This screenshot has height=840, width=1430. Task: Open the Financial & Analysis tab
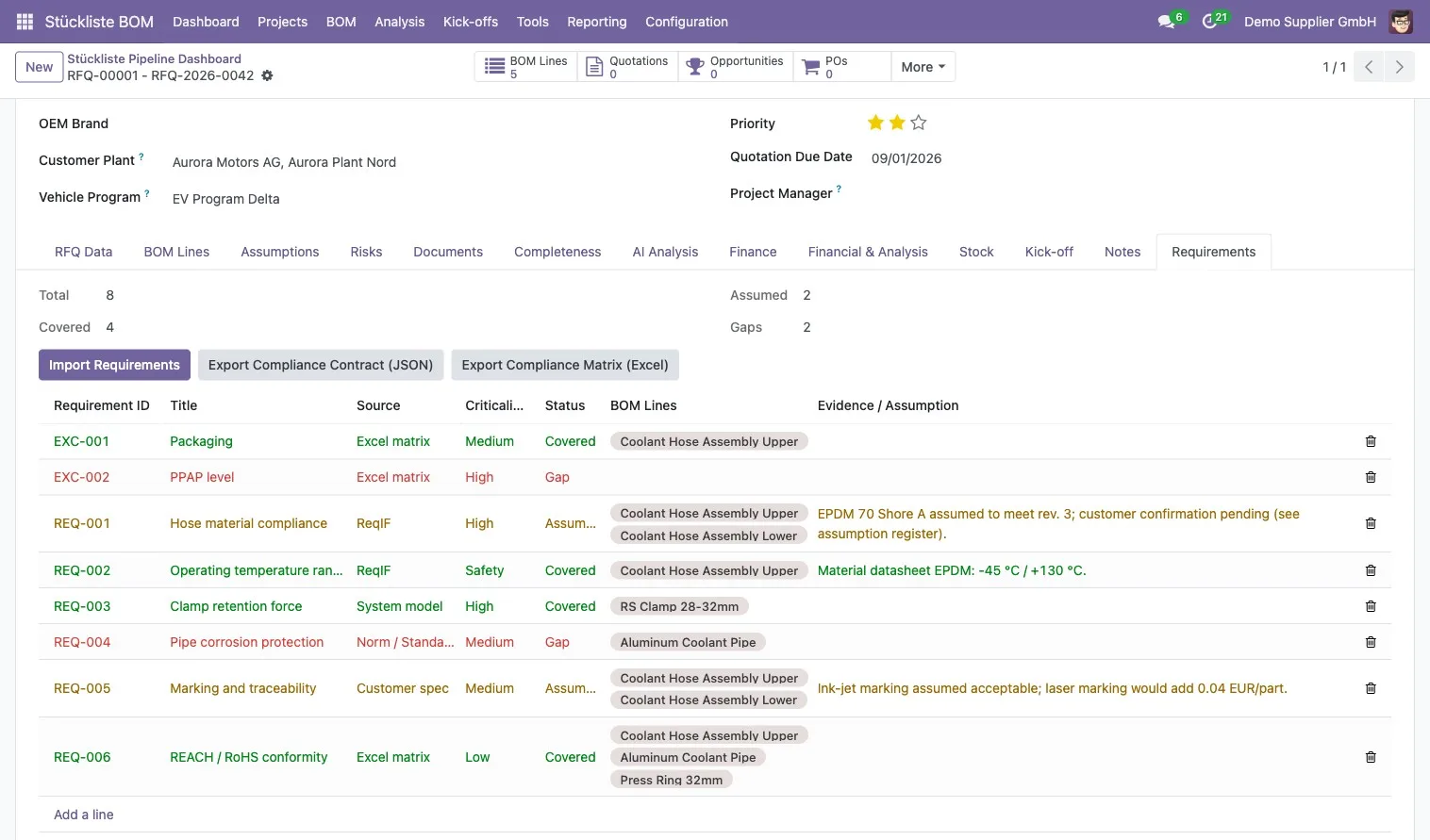tap(868, 252)
